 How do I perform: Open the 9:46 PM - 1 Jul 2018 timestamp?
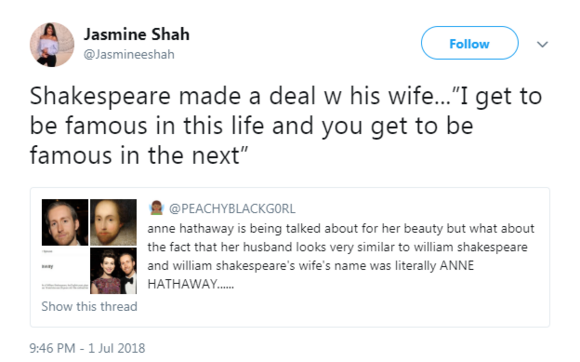pos(87,348)
